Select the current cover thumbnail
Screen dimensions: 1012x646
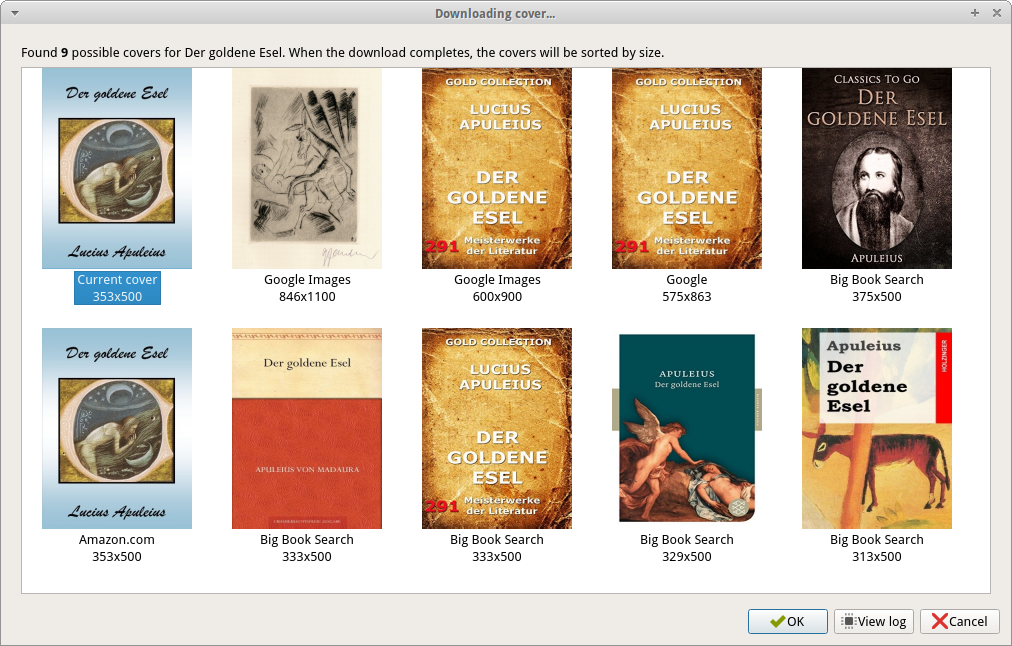click(117, 168)
